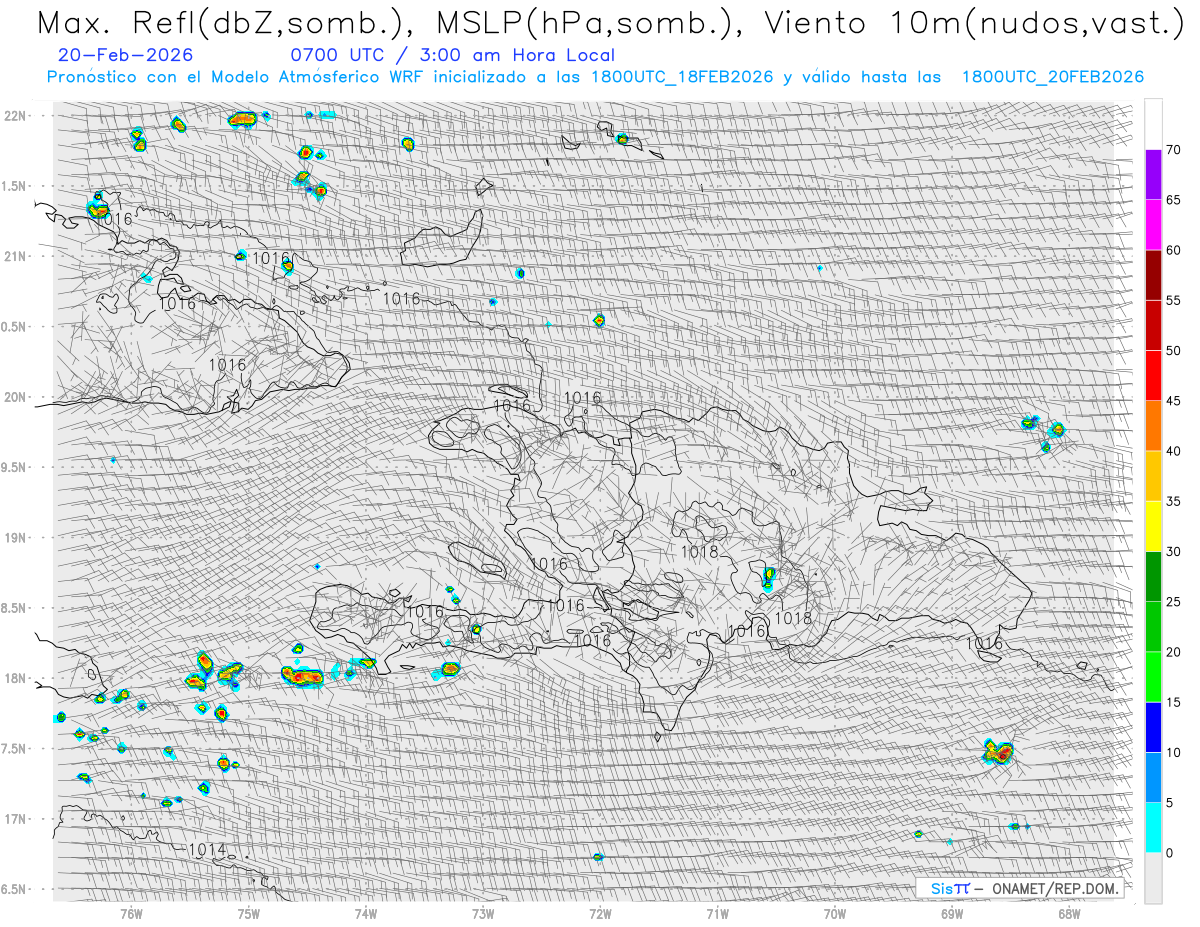Screen dimensions: 1200x927
Task: Click the colorbar value "50"
Action: pos(1173,351)
